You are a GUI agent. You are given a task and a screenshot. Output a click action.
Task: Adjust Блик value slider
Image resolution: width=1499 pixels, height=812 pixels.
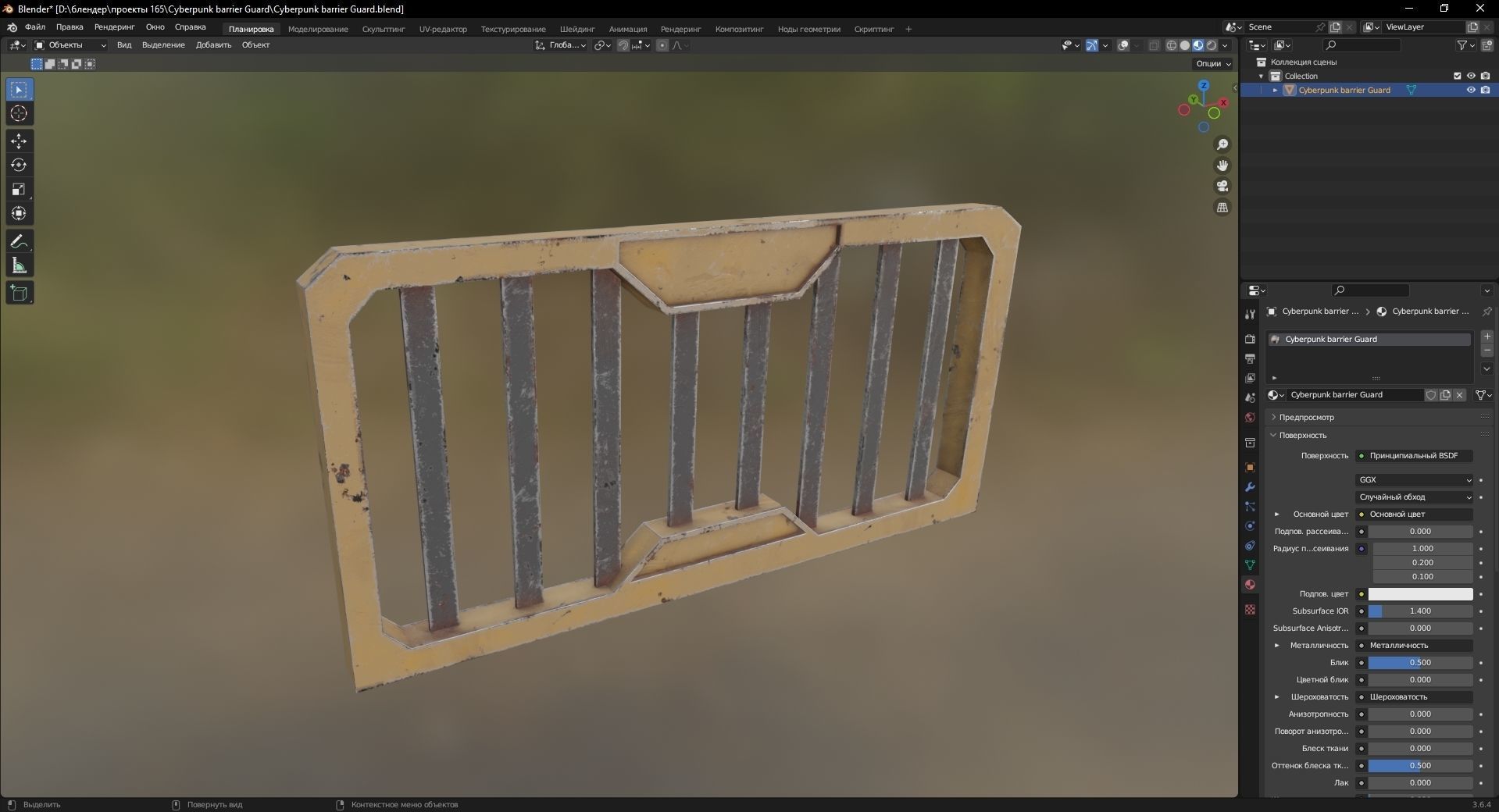click(1420, 663)
